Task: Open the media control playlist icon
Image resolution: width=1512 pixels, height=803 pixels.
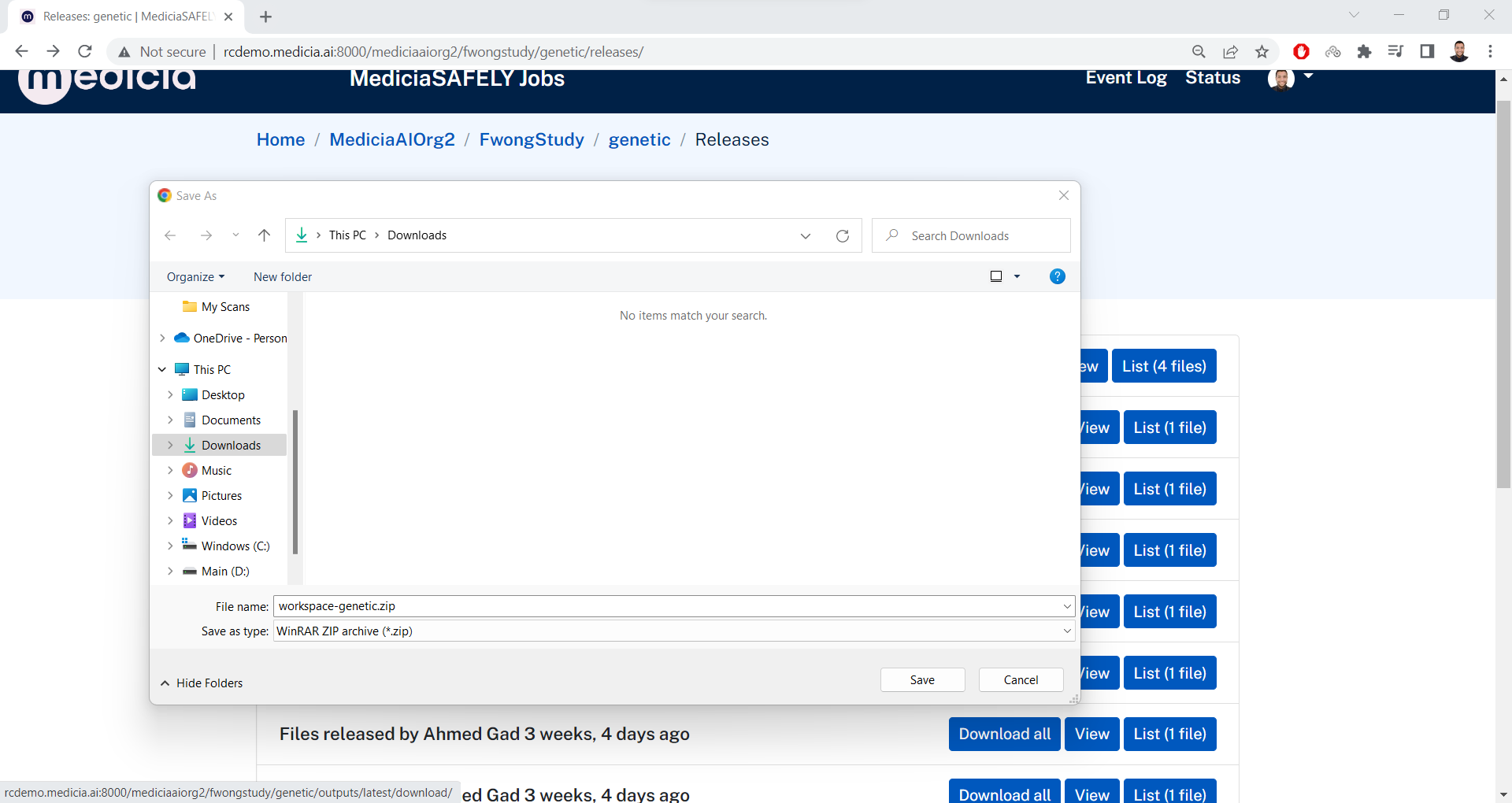Action: [1395, 51]
